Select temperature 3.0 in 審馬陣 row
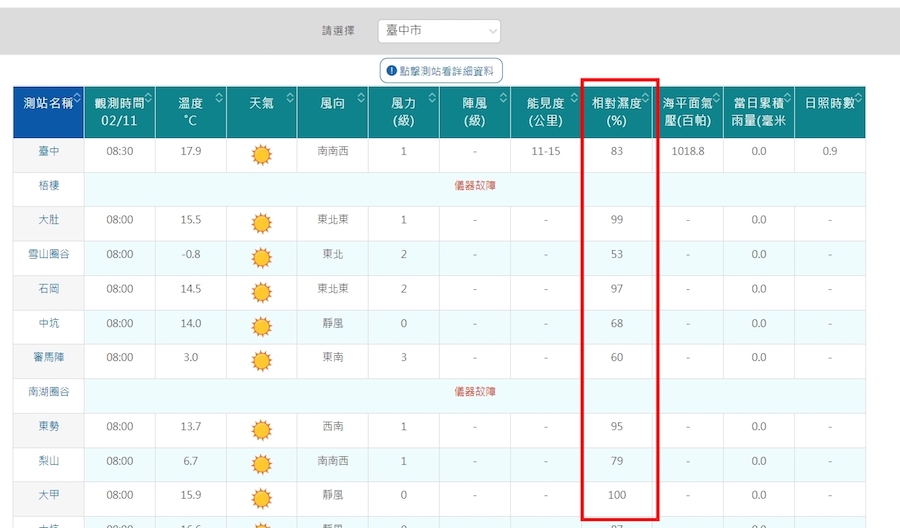The height and width of the screenshot is (528, 900). pos(191,357)
